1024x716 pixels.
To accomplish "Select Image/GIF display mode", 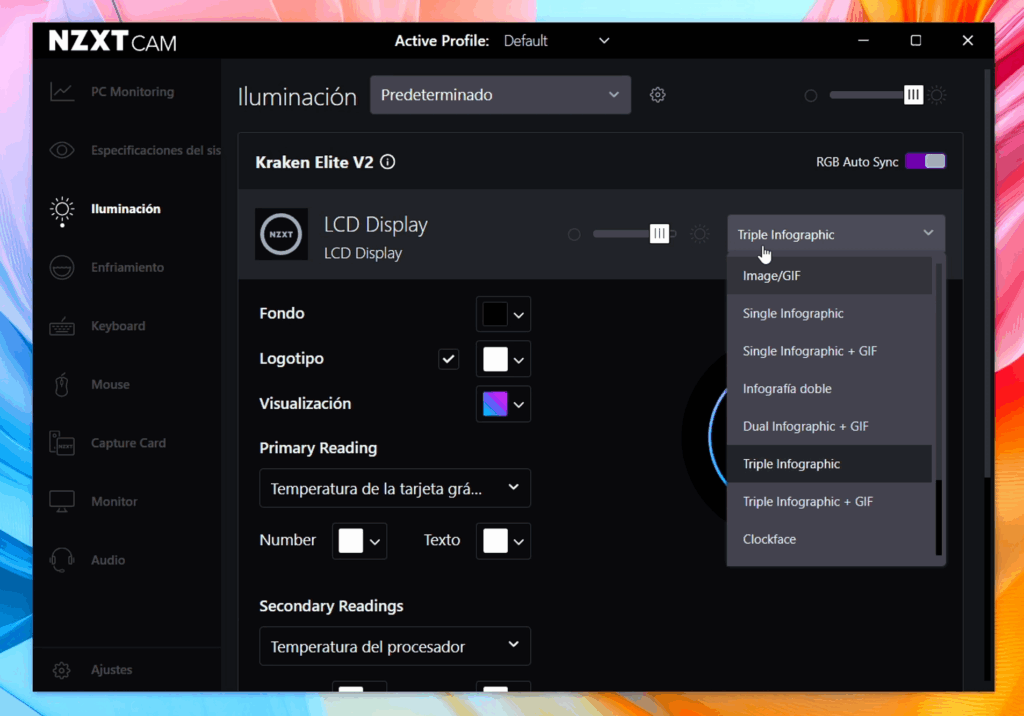I will [x=829, y=276].
